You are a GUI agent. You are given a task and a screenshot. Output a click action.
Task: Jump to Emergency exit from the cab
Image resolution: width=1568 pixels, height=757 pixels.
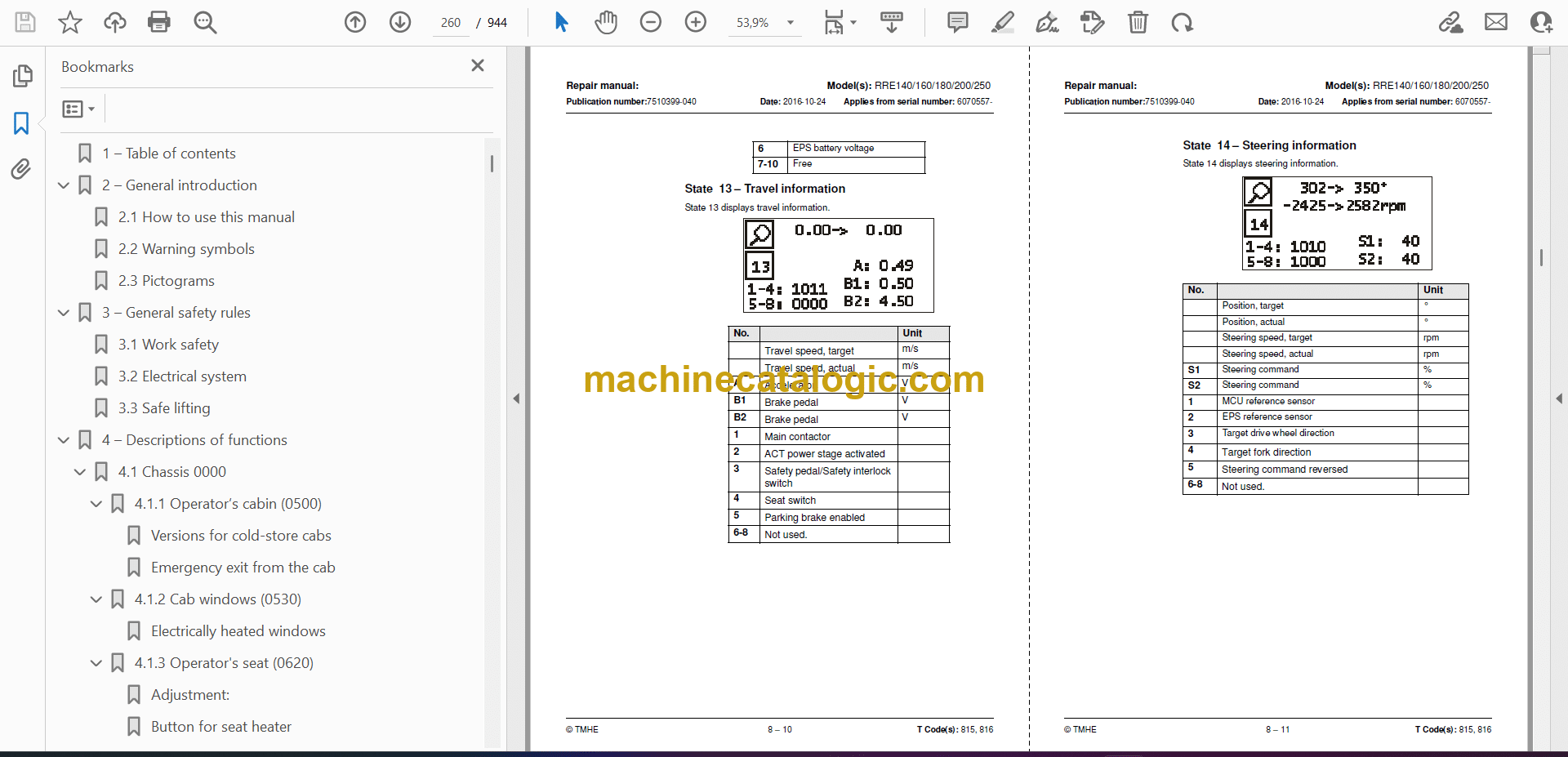click(243, 568)
